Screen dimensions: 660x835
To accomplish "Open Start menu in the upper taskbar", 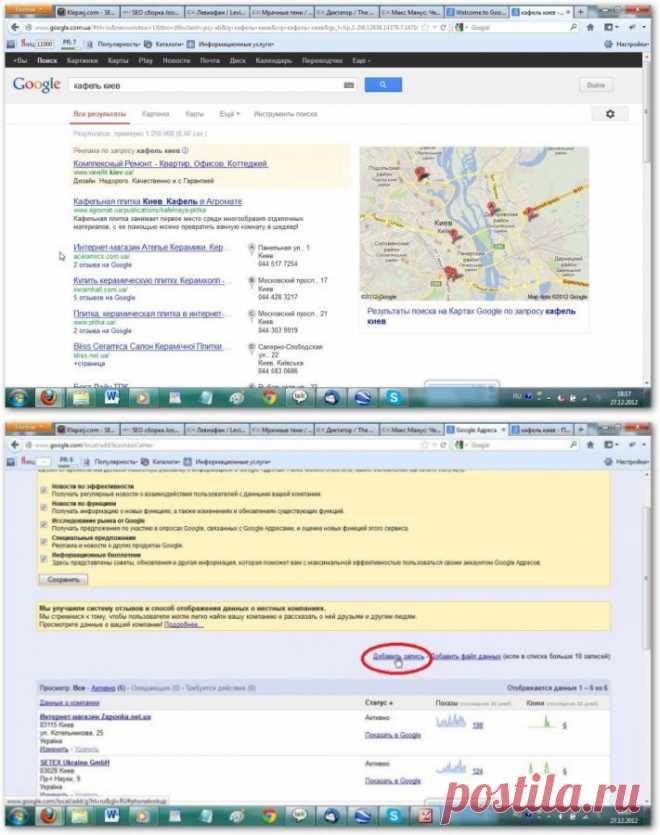I will point(19,398).
